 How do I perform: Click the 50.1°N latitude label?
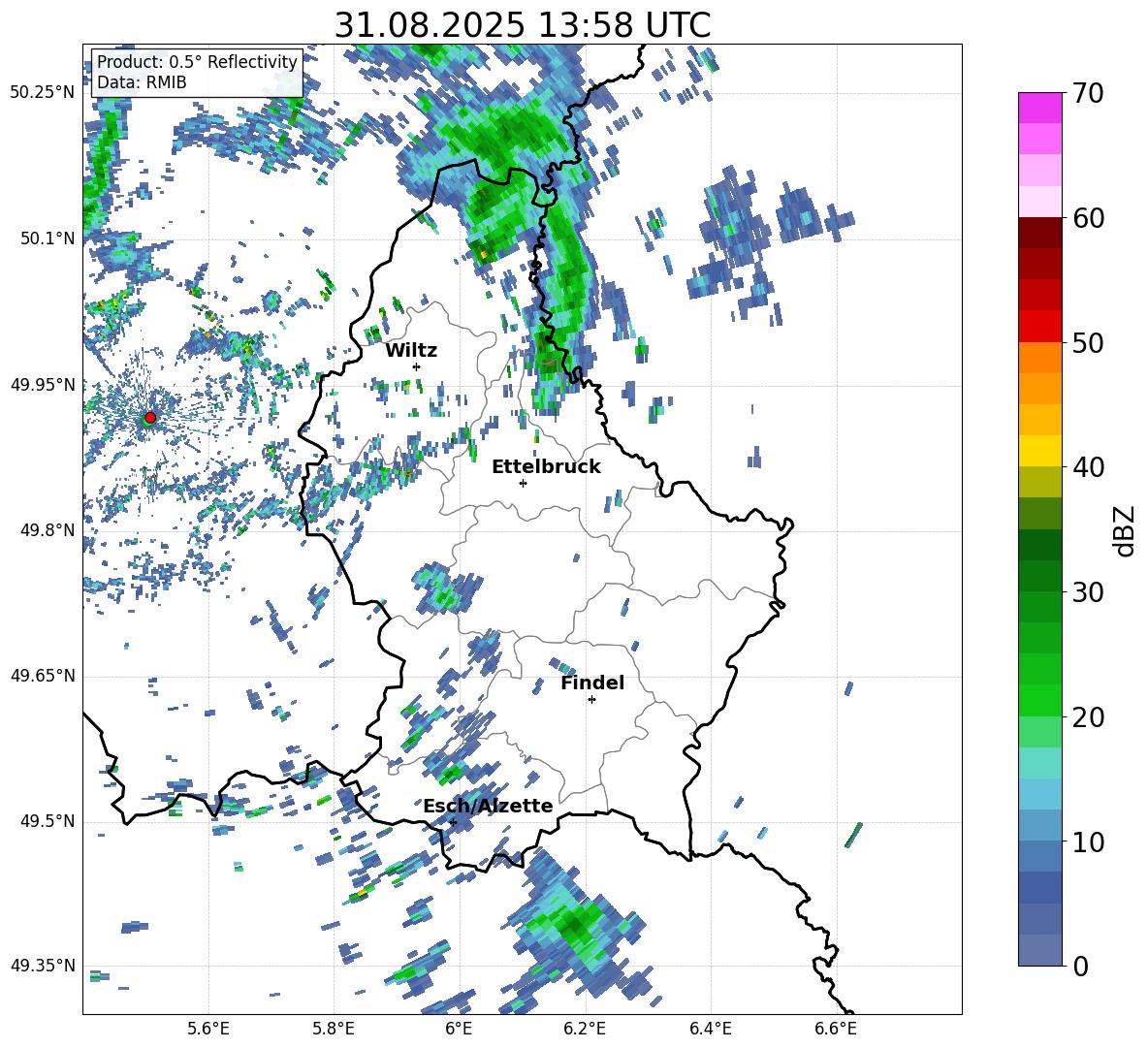pos(48,238)
